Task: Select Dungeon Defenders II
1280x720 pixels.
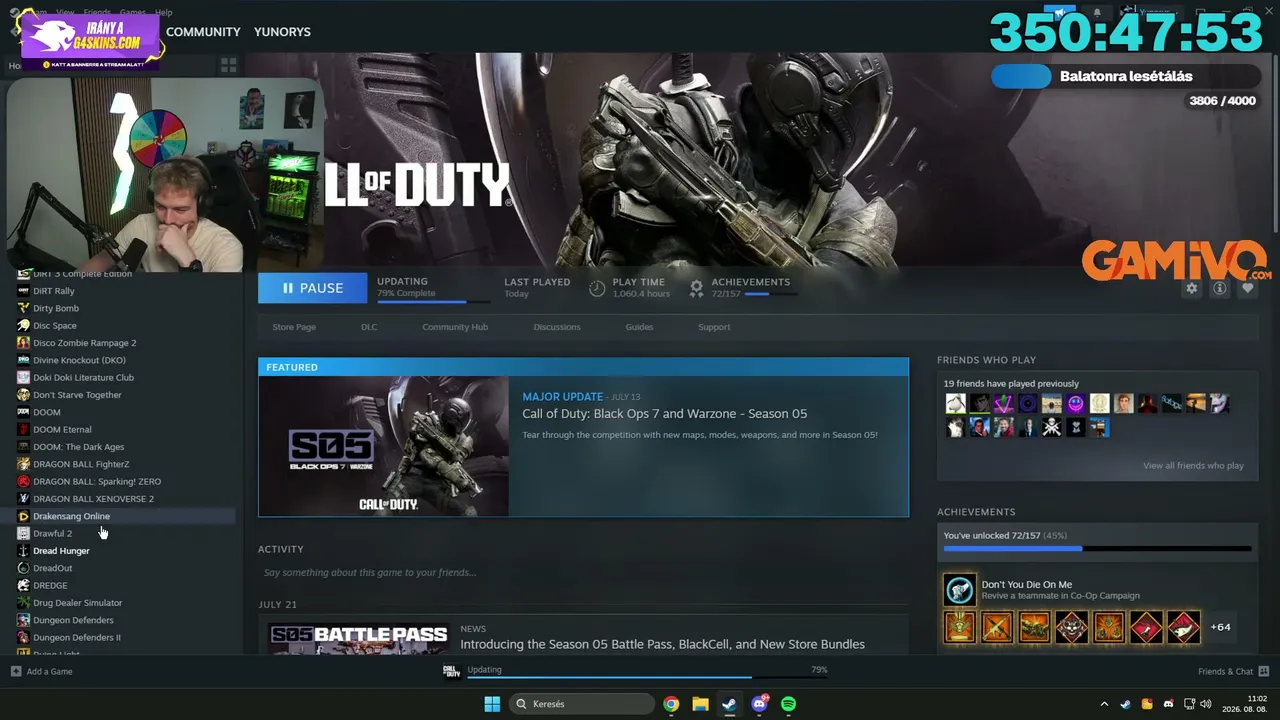Action: 77,637
